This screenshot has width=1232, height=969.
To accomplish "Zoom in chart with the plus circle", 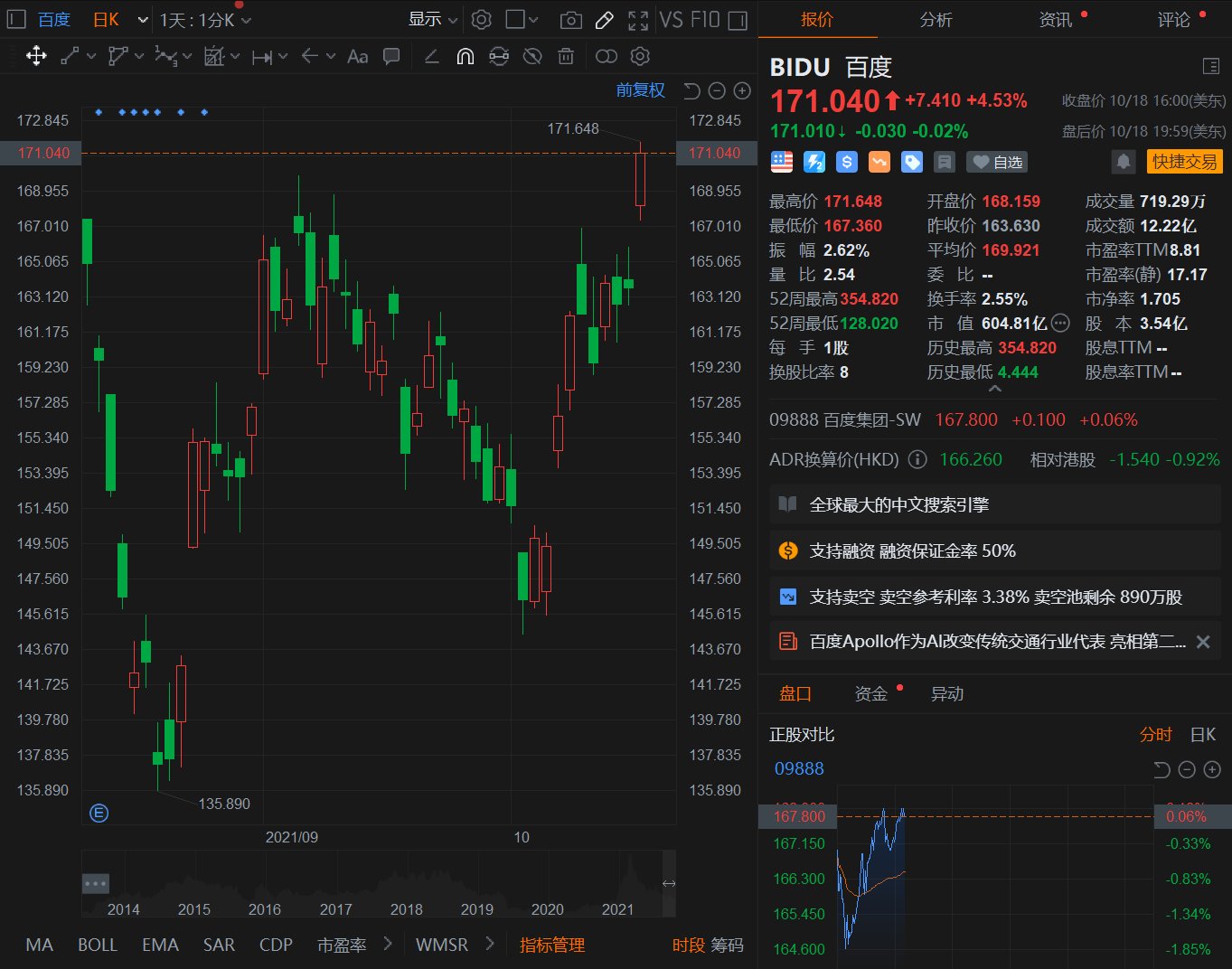I will 742,90.
